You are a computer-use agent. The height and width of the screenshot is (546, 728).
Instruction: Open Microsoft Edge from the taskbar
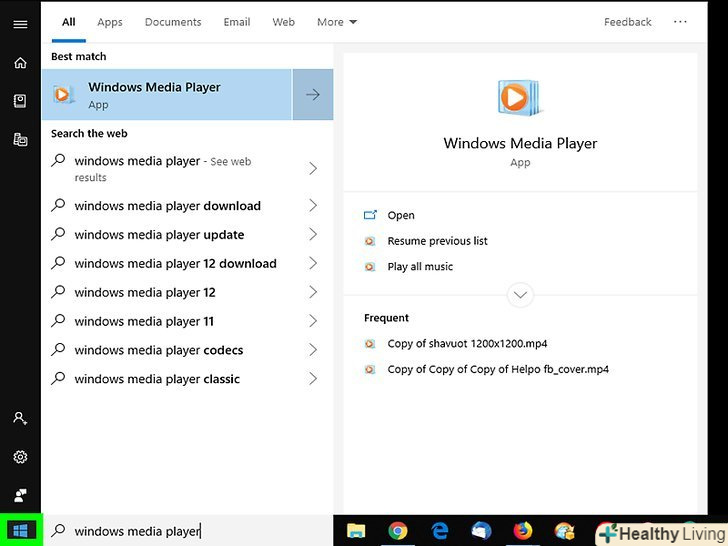(x=440, y=532)
